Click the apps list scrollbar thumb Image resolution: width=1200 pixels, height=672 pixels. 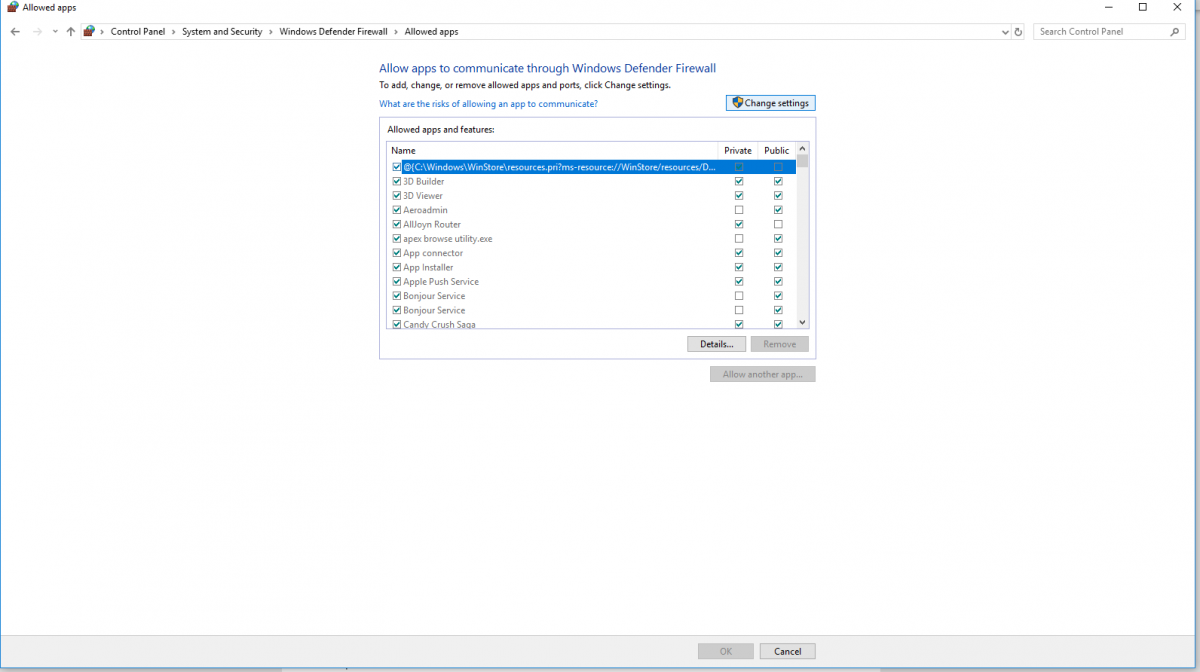click(x=802, y=161)
